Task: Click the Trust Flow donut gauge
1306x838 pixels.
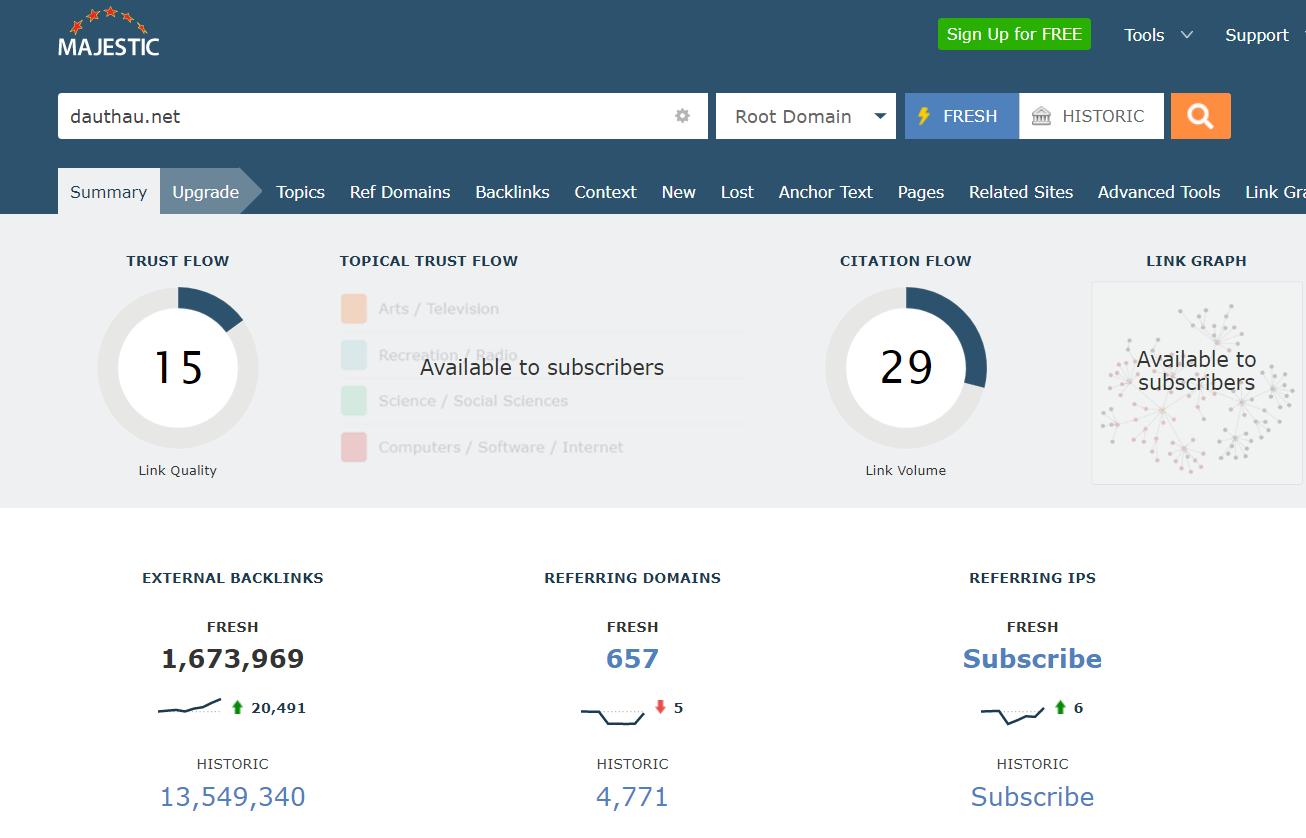Action: (178, 368)
